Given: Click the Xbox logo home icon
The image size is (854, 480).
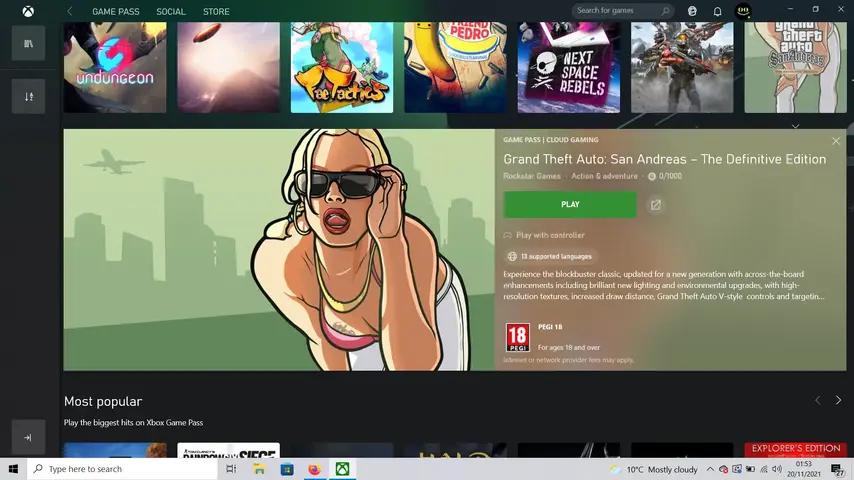Looking at the screenshot, I should coord(28,11).
